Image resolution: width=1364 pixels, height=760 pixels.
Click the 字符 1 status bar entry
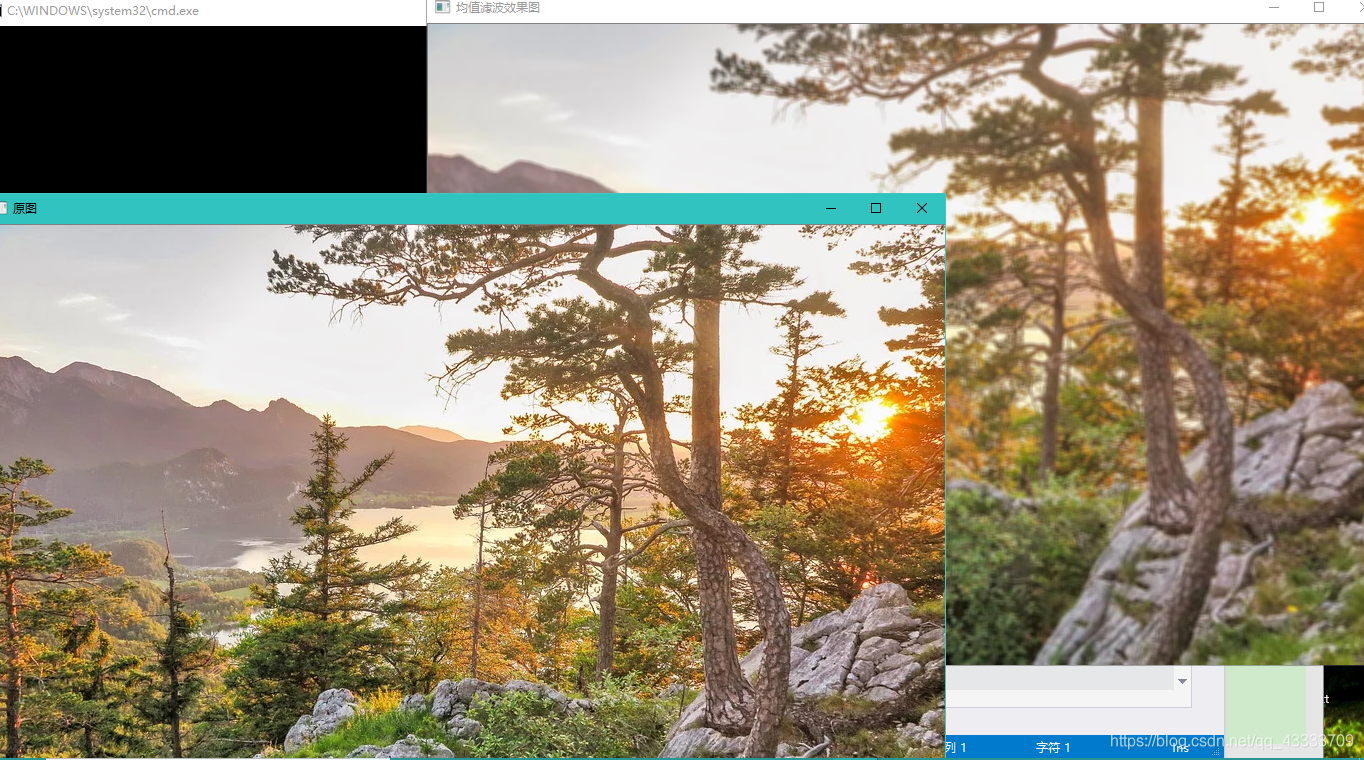(x=1053, y=747)
